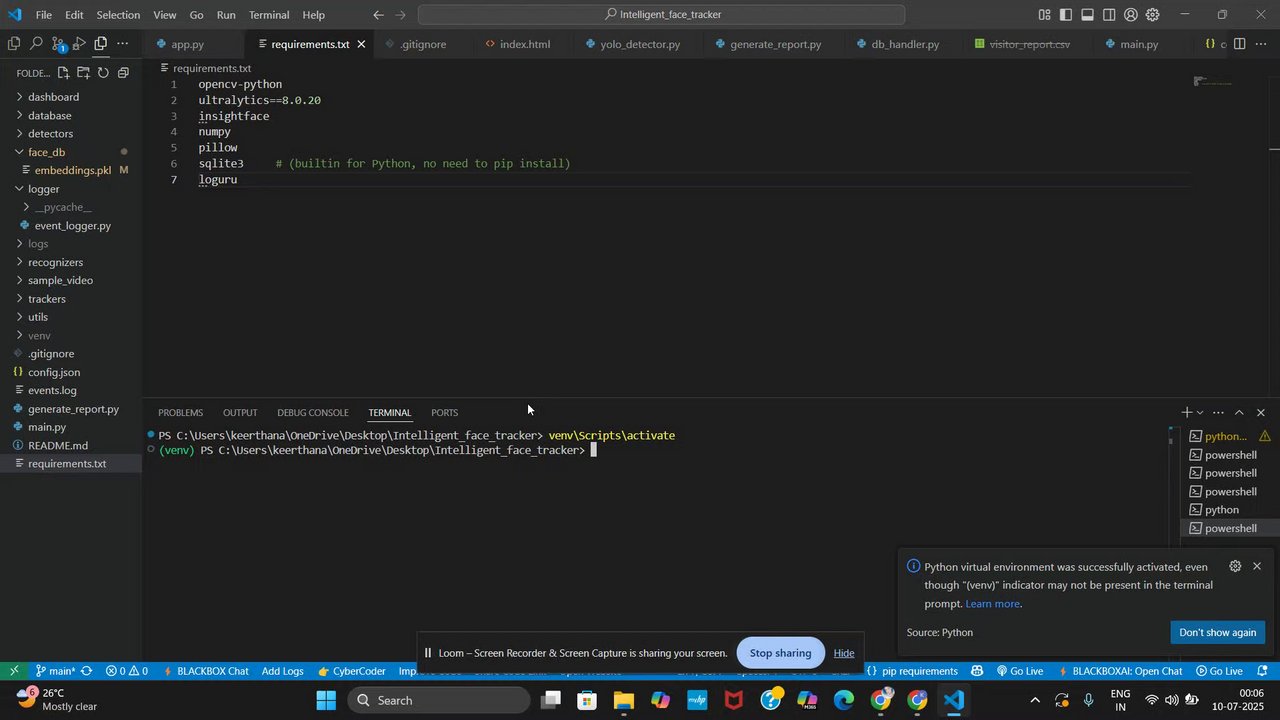1280x720 pixels.
Task: Switch to the yolo_detector.py tab
Action: point(639,45)
